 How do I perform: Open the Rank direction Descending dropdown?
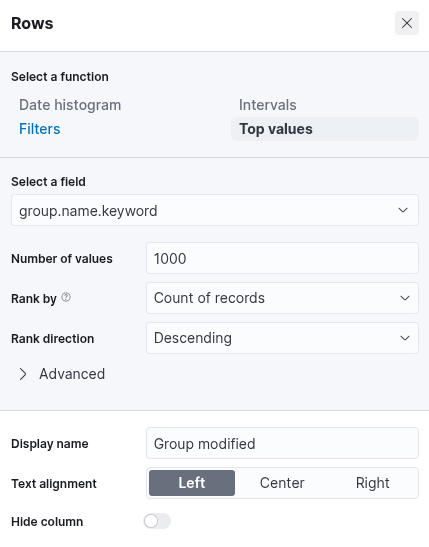pyautogui.click(x=282, y=338)
